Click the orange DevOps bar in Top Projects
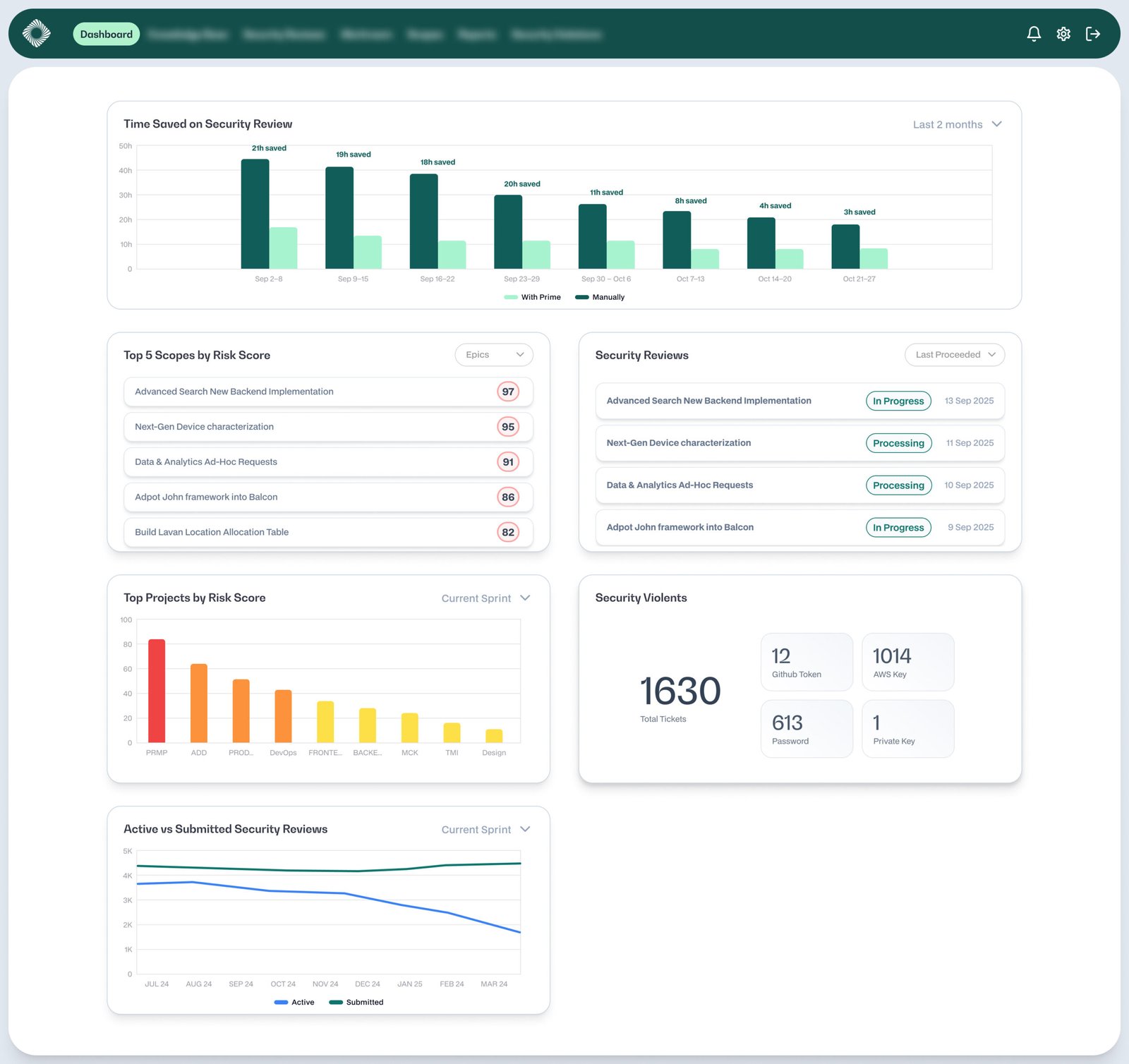1129x1064 pixels. point(283,716)
